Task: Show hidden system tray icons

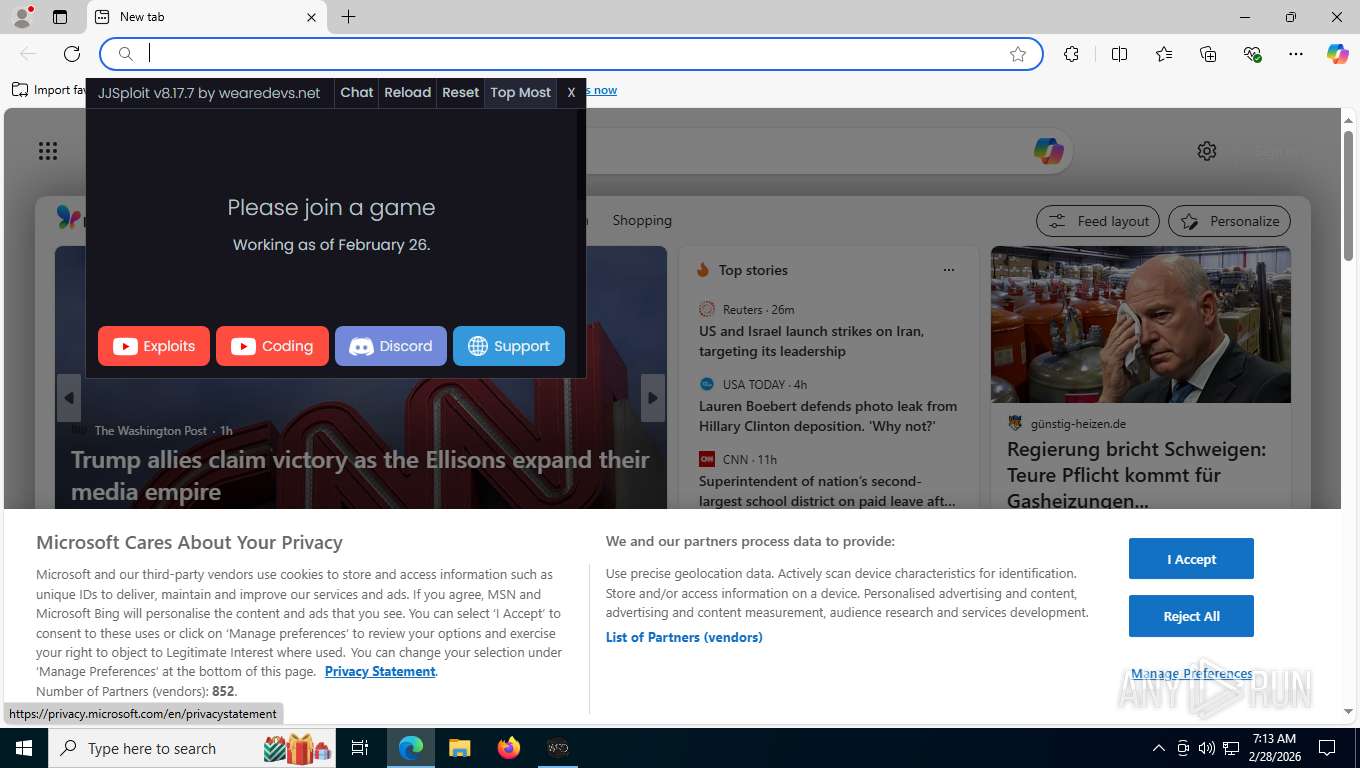Action: point(1159,748)
